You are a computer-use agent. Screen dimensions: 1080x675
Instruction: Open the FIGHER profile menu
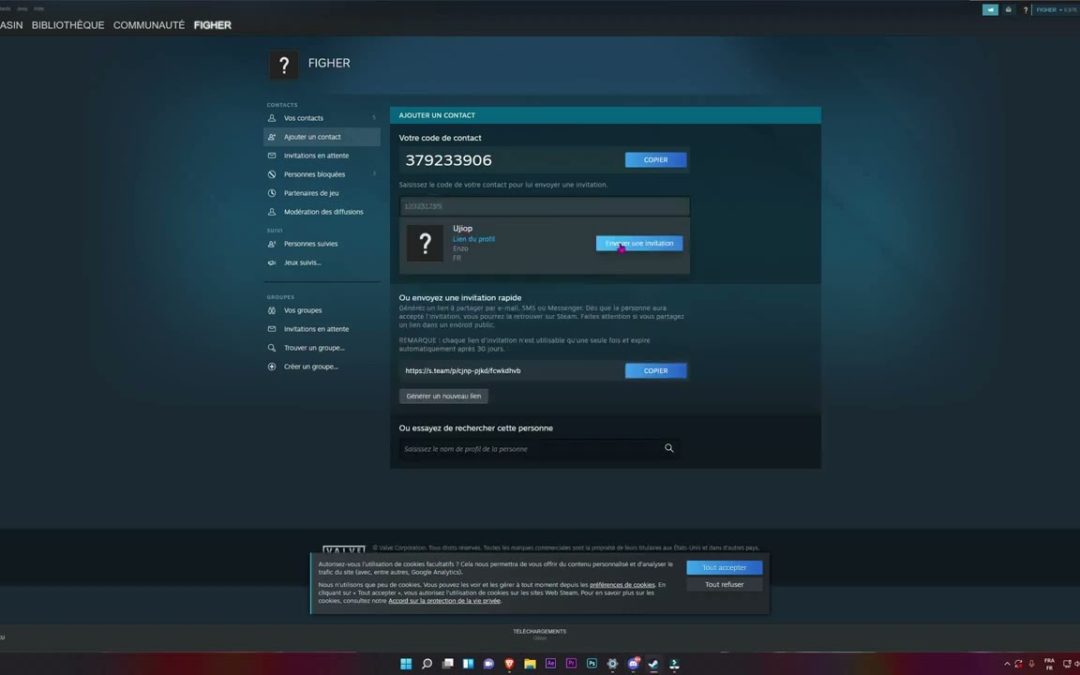[212, 25]
